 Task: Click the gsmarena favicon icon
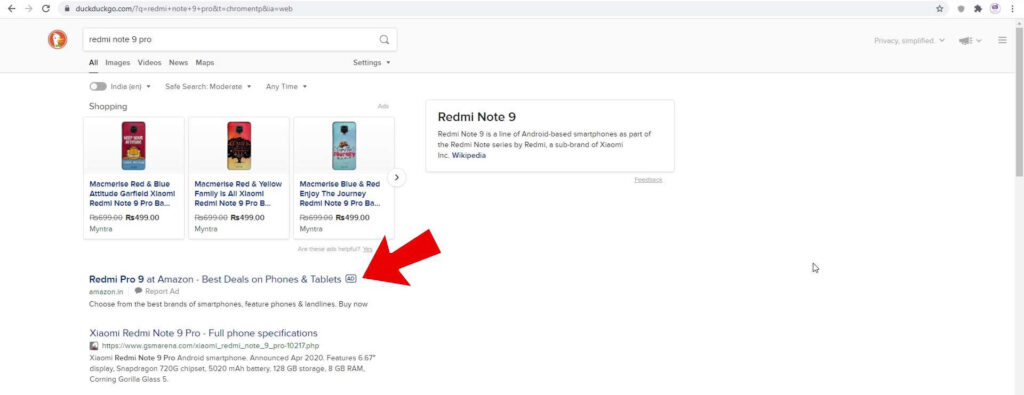(94, 345)
